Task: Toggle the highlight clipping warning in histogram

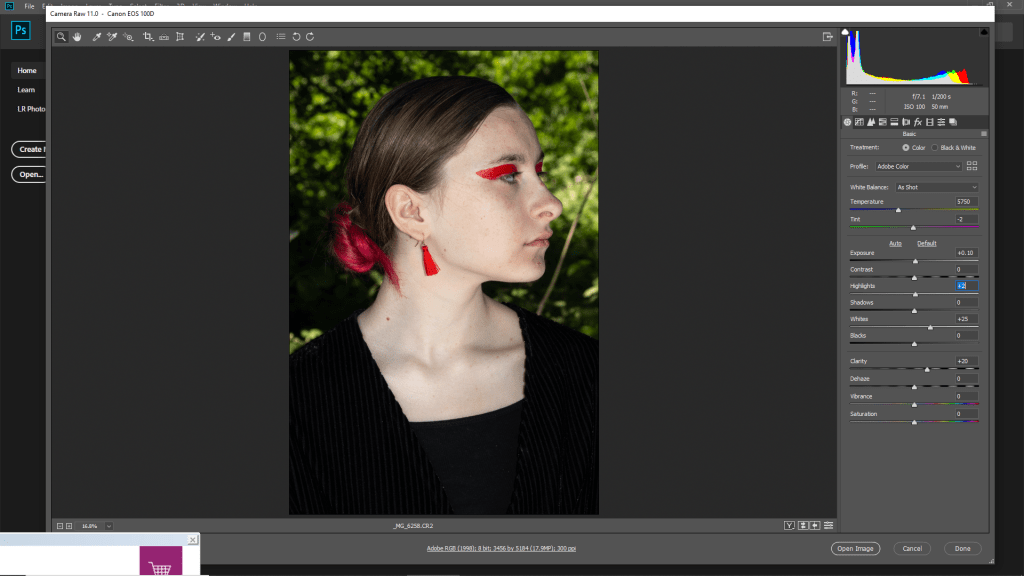Action: coord(982,33)
